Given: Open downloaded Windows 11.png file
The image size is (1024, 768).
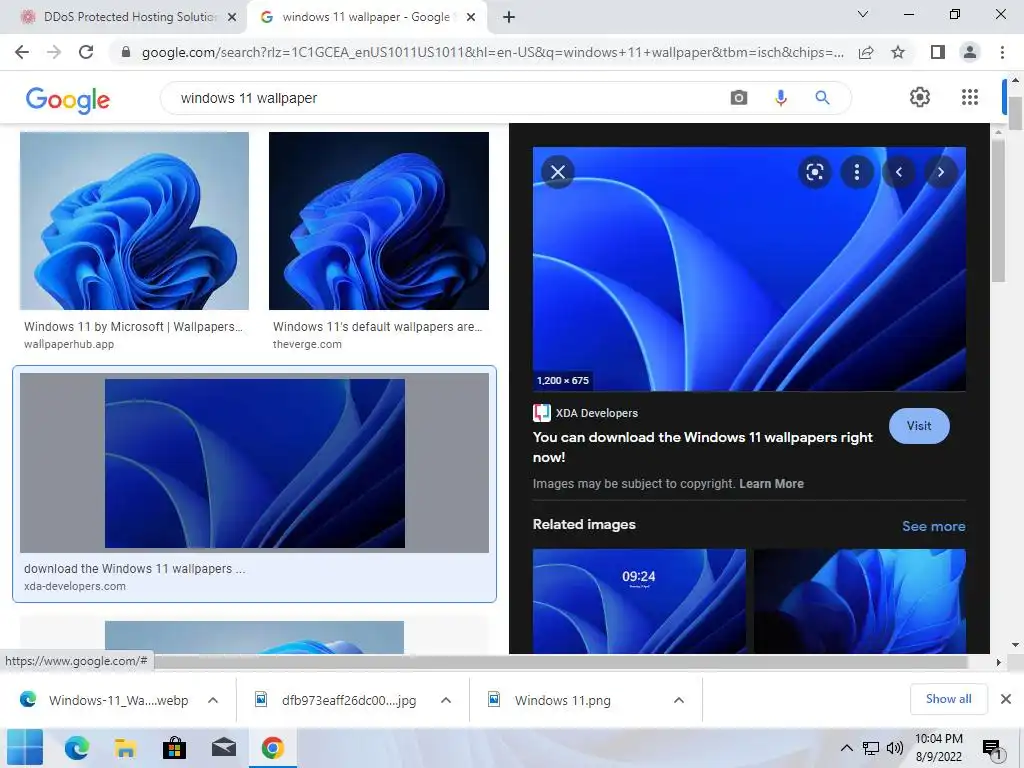Looking at the screenshot, I should 562,700.
